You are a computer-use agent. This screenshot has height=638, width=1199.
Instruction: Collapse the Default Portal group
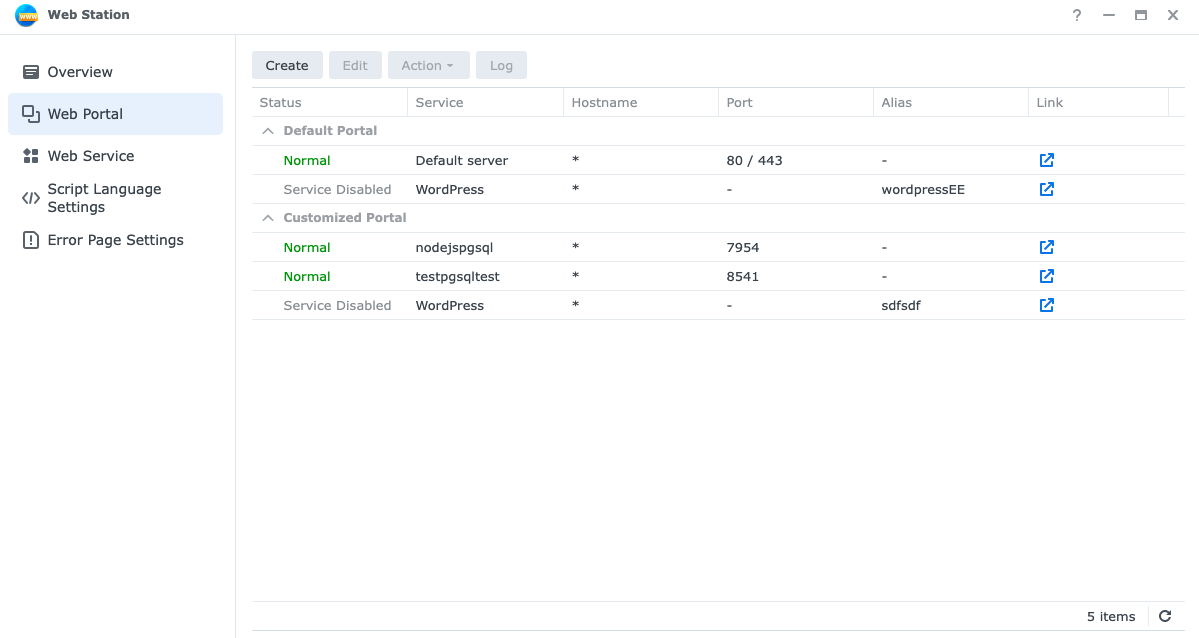point(267,131)
